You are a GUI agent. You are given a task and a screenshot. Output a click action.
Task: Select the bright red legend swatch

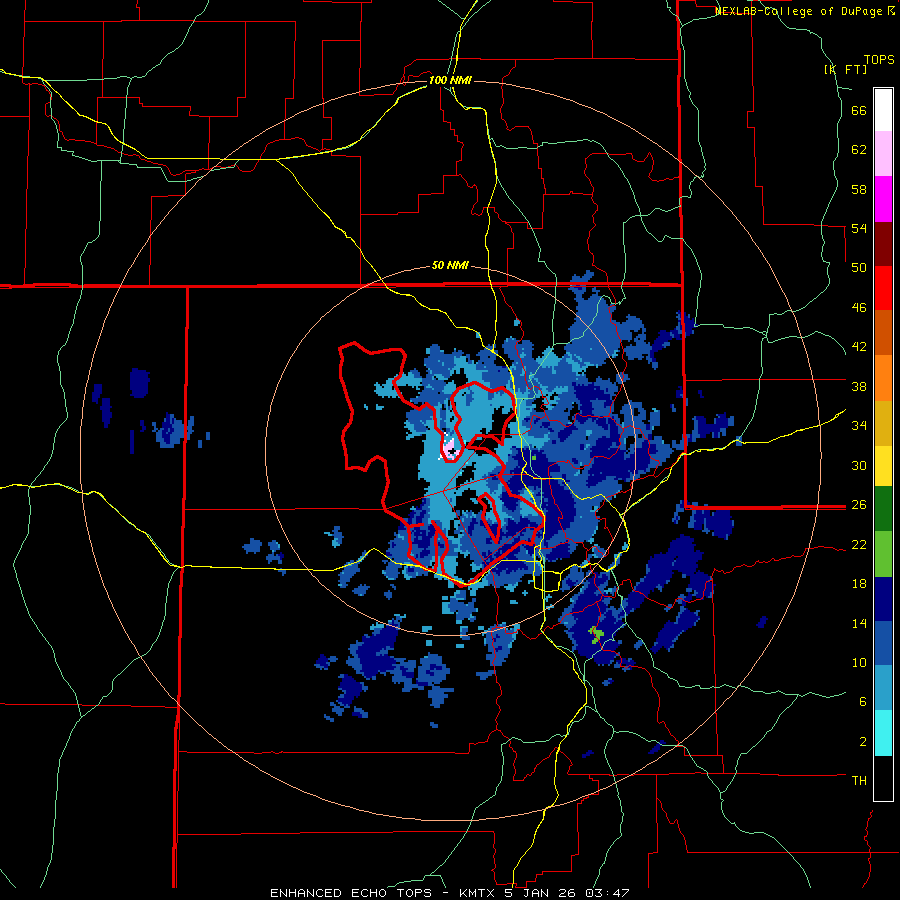883,288
